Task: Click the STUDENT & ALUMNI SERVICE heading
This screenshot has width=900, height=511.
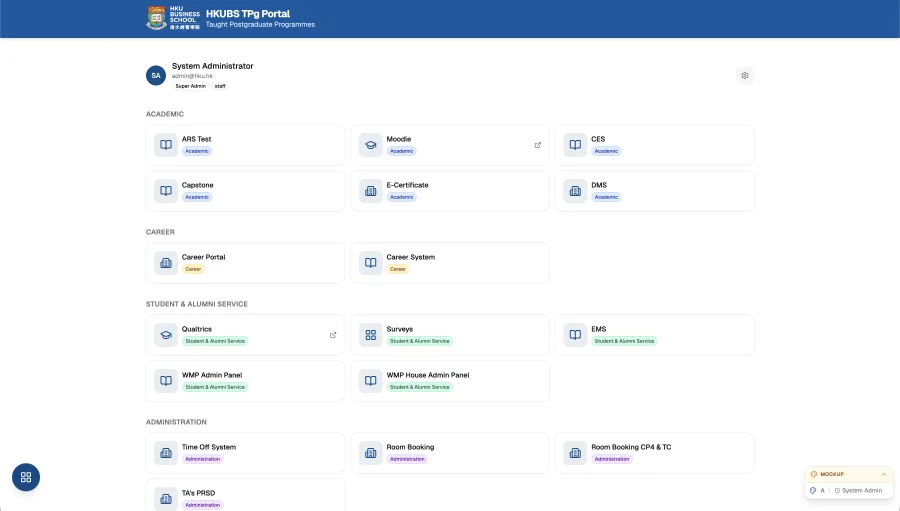Action: pyautogui.click(x=197, y=304)
